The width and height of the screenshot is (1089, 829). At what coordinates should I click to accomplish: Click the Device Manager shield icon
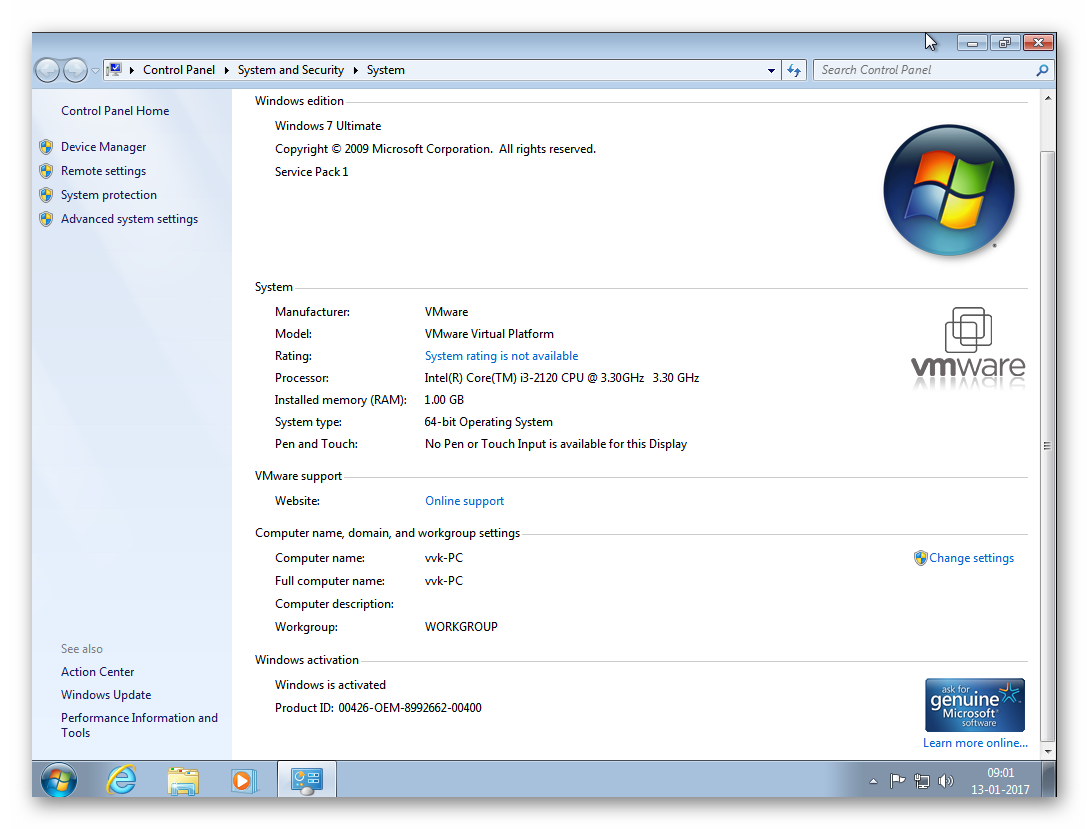click(x=46, y=146)
